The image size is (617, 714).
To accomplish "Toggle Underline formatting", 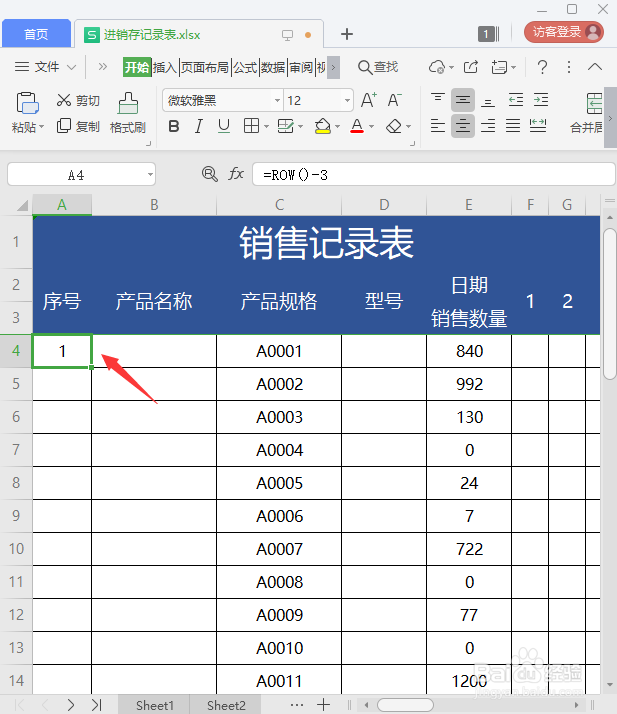I will click(224, 126).
